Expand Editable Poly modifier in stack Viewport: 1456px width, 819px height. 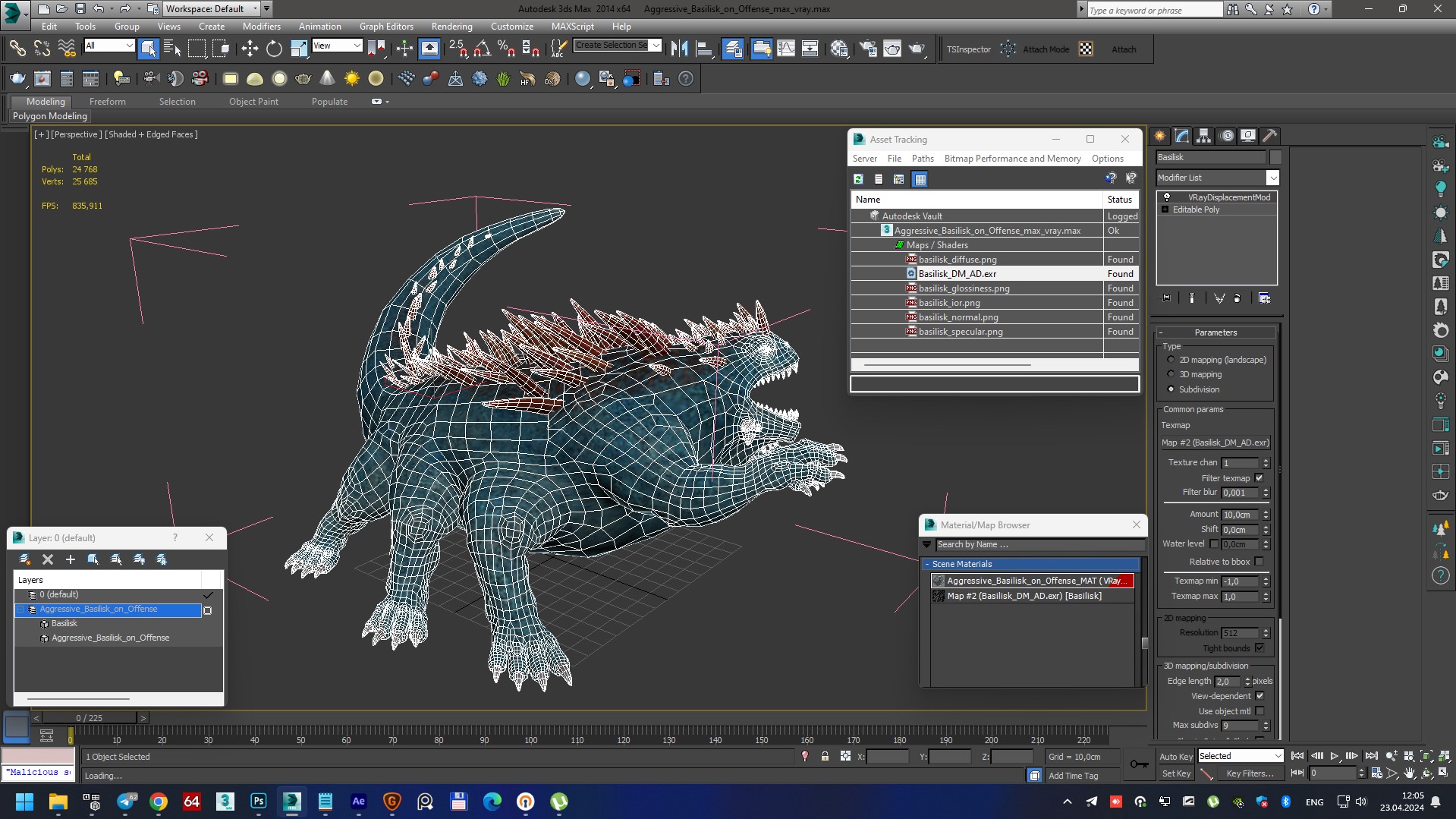click(1165, 209)
